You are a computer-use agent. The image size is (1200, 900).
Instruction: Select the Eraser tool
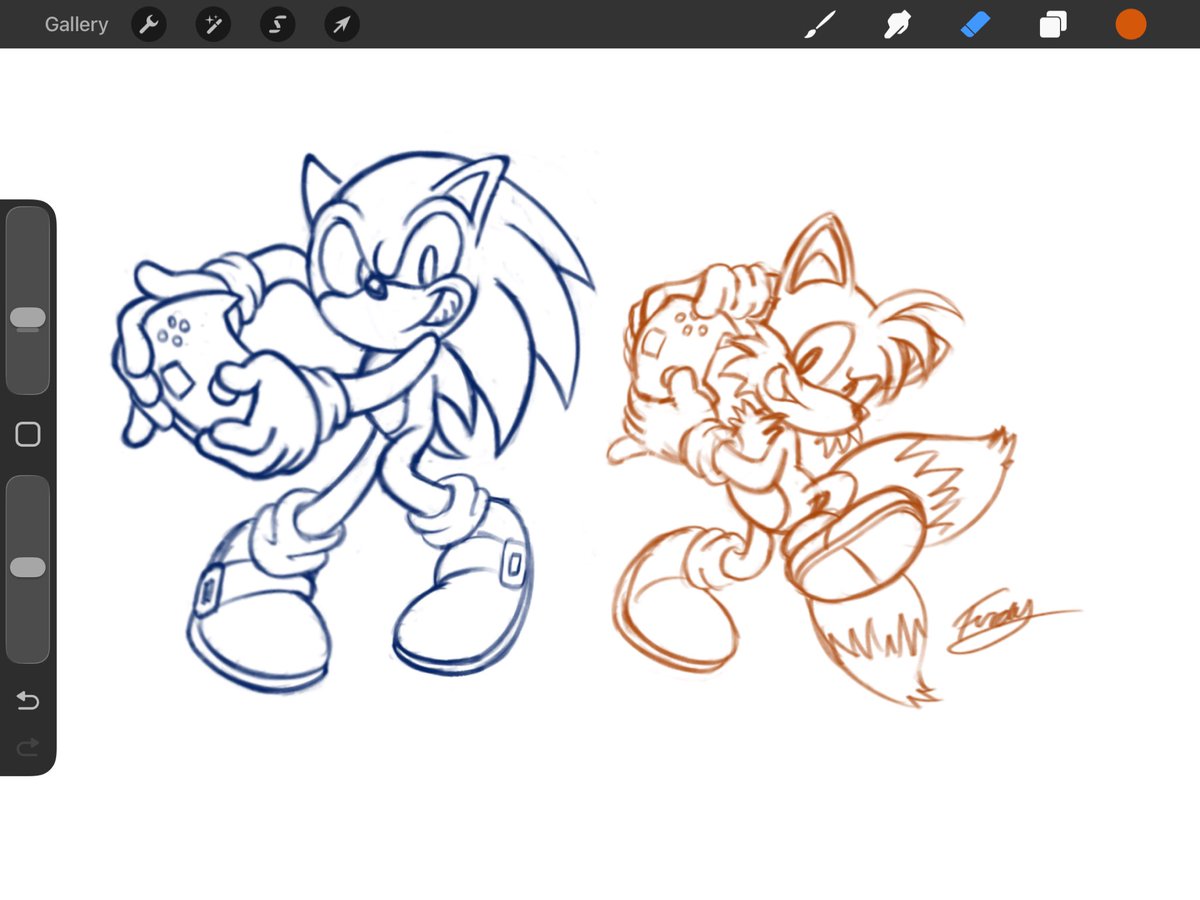[975, 25]
